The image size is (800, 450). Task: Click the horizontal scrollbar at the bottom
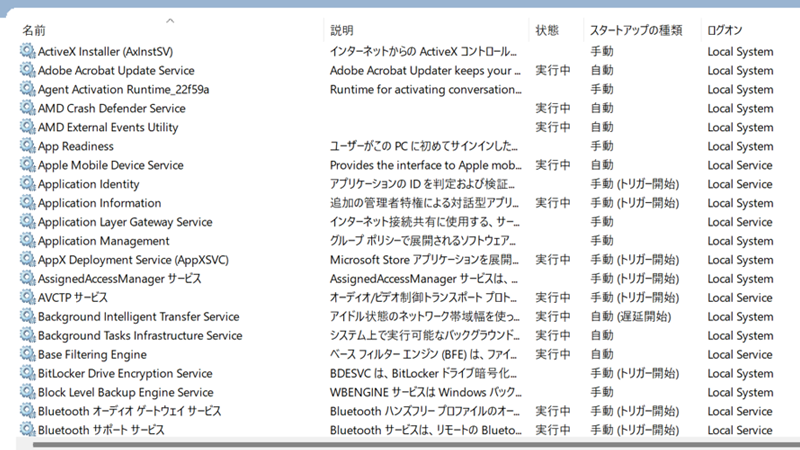[x=416, y=445]
